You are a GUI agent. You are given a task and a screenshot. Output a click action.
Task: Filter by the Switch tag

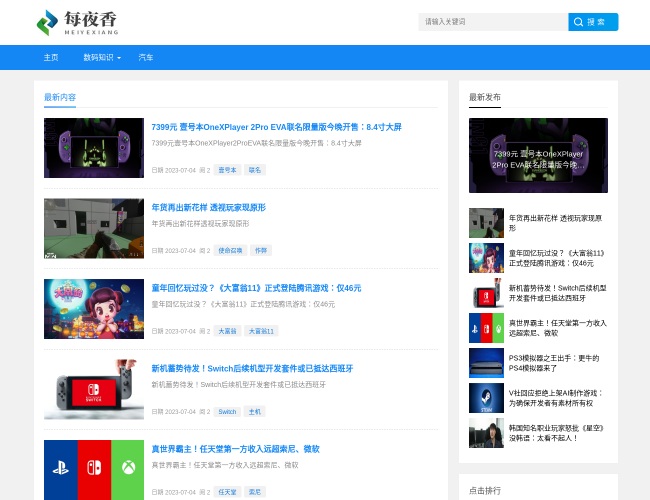pyautogui.click(x=227, y=411)
